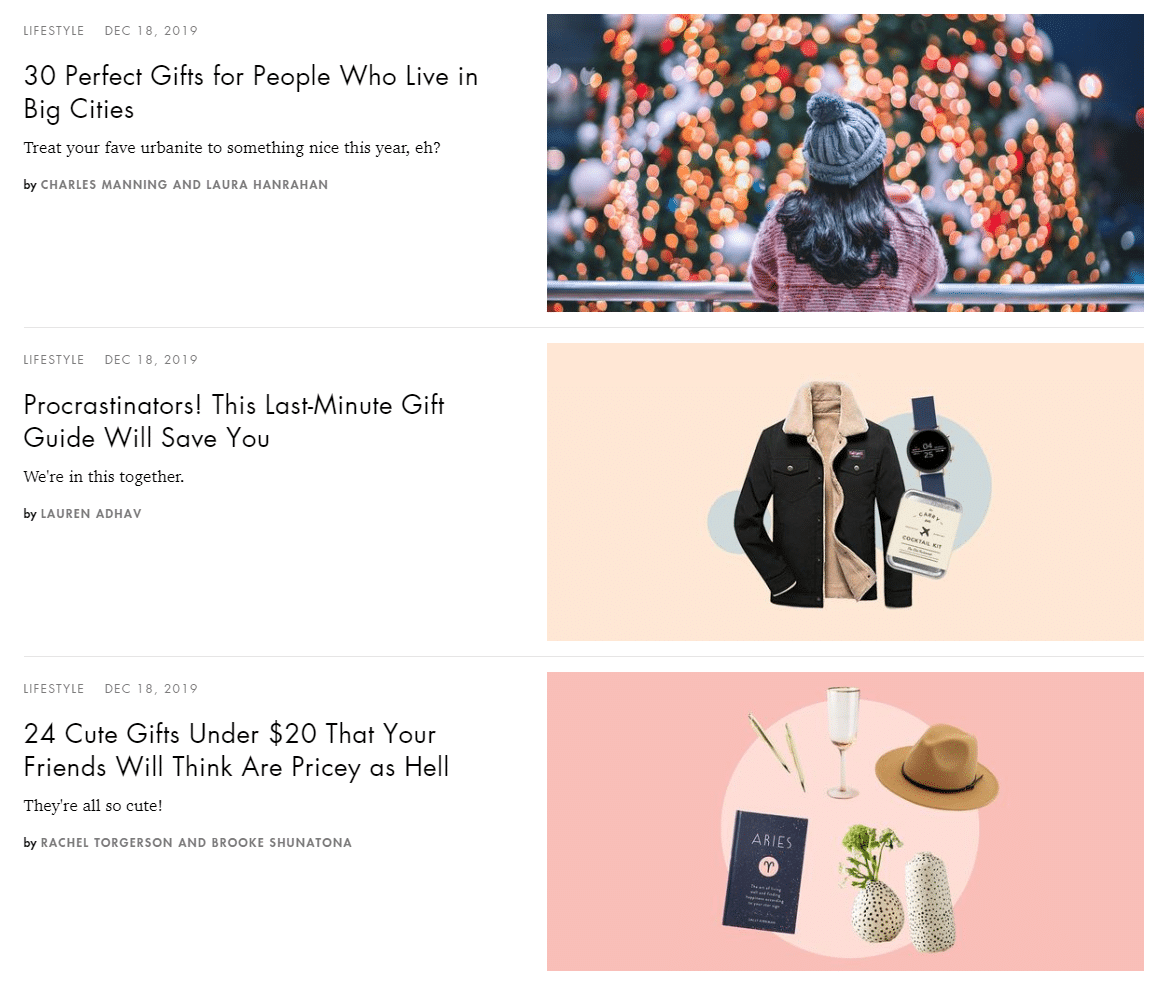The image size is (1160, 985).
Task: Open the '30 Perfect Gifts for People' article headline
Action: [251, 93]
